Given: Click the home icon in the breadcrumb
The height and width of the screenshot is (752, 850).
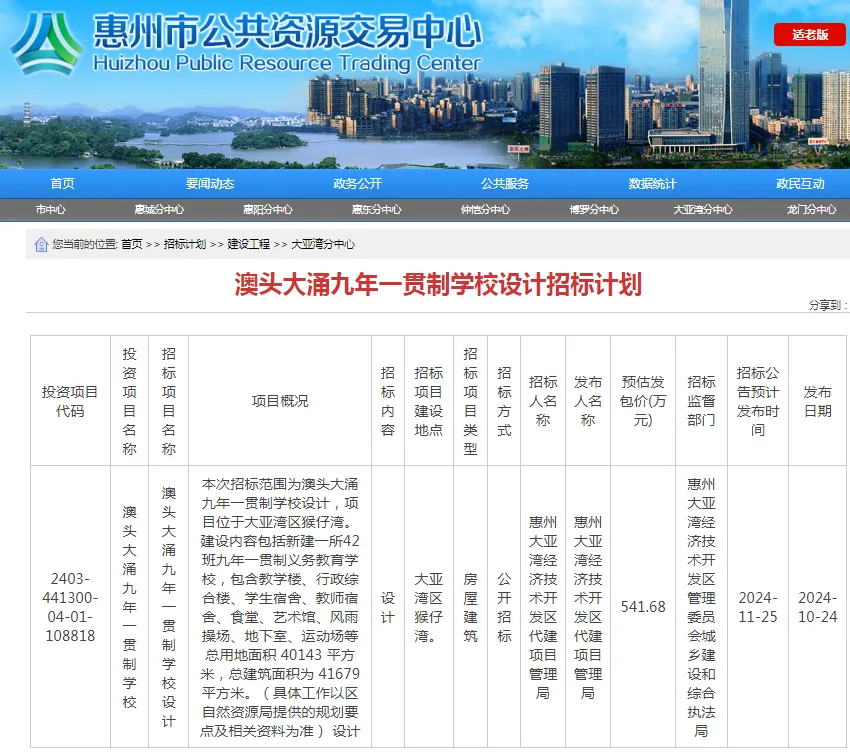Looking at the screenshot, I should [41, 244].
